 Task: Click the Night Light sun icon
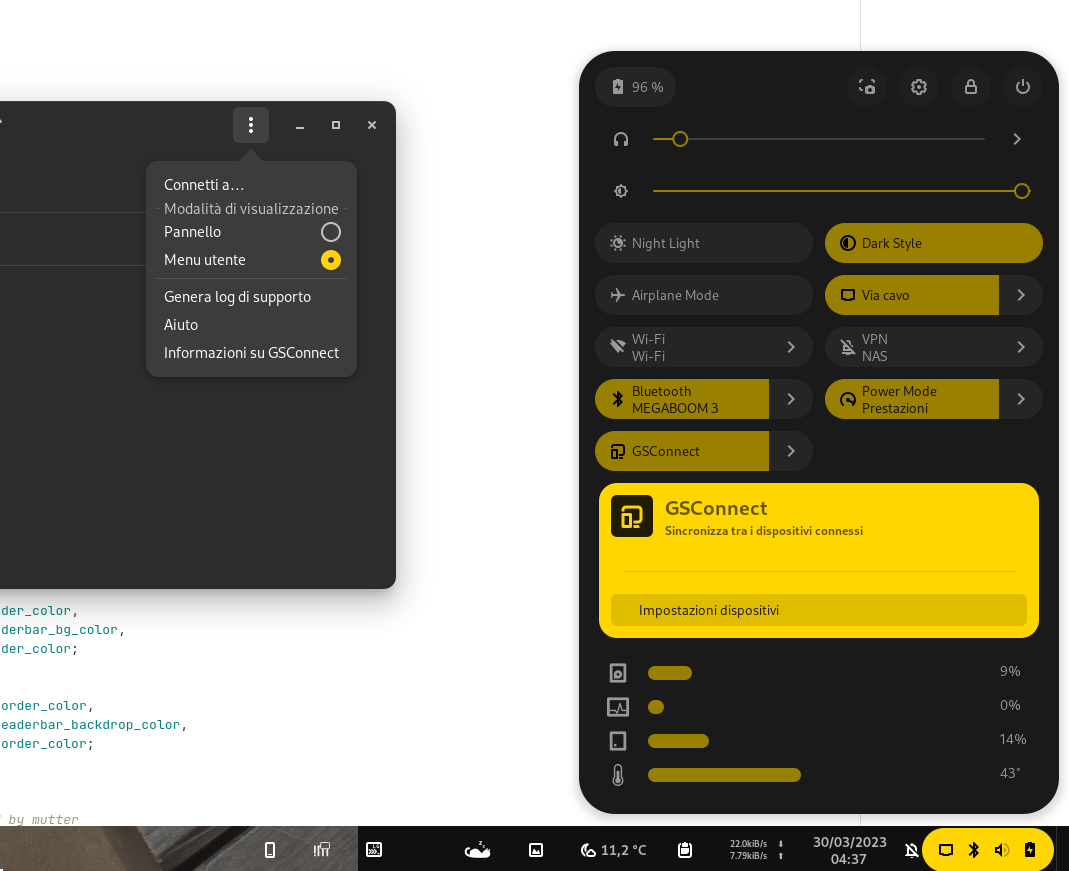click(618, 243)
